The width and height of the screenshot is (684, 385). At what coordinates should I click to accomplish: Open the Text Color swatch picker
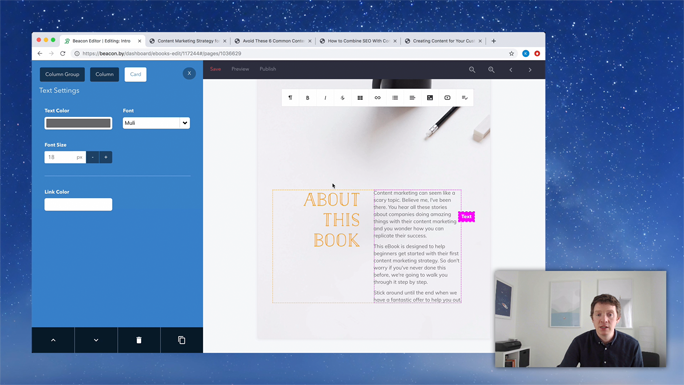[78, 123]
